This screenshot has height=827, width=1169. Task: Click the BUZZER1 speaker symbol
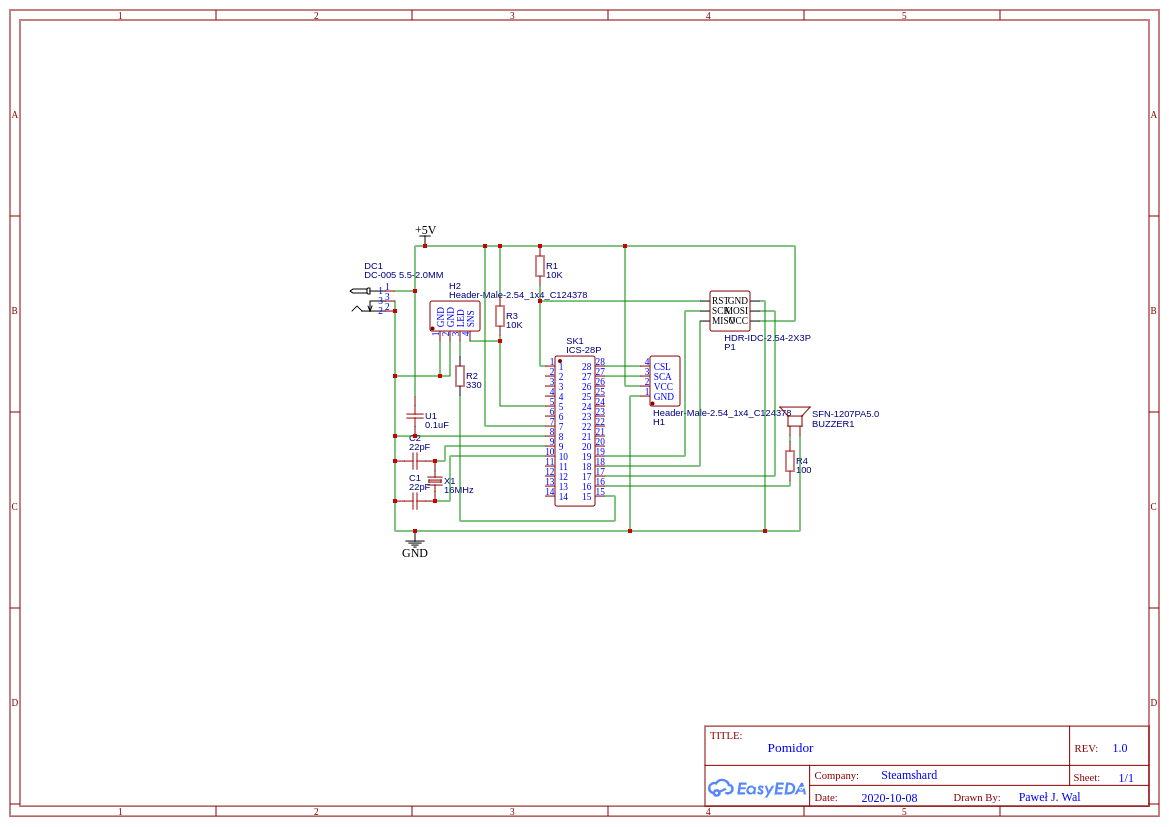click(x=795, y=416)
